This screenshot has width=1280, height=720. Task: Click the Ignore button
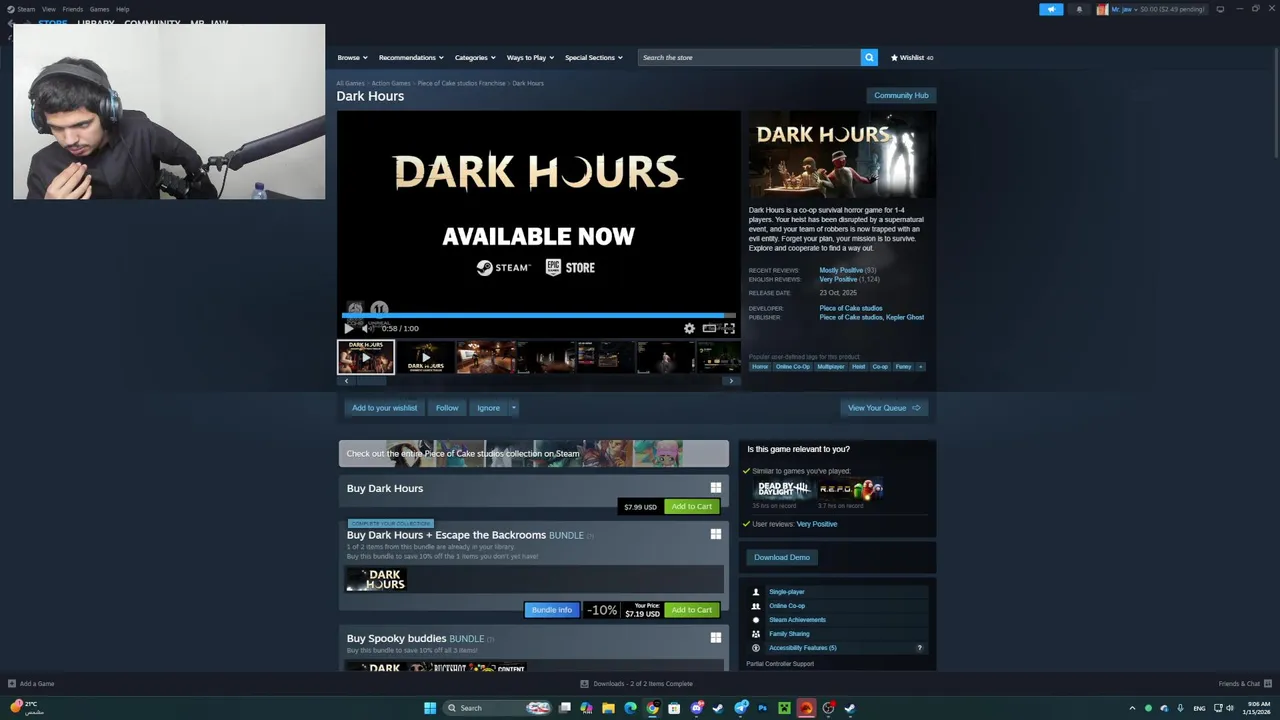tap(488, 407)
